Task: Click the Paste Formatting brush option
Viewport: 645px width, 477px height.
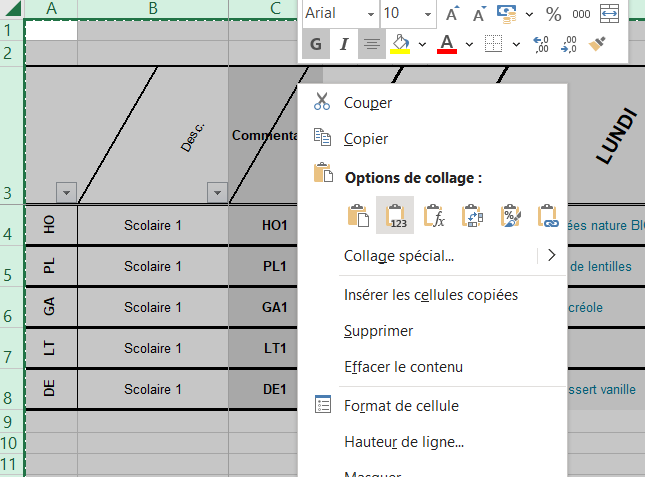Action: (x=509, y=215)
